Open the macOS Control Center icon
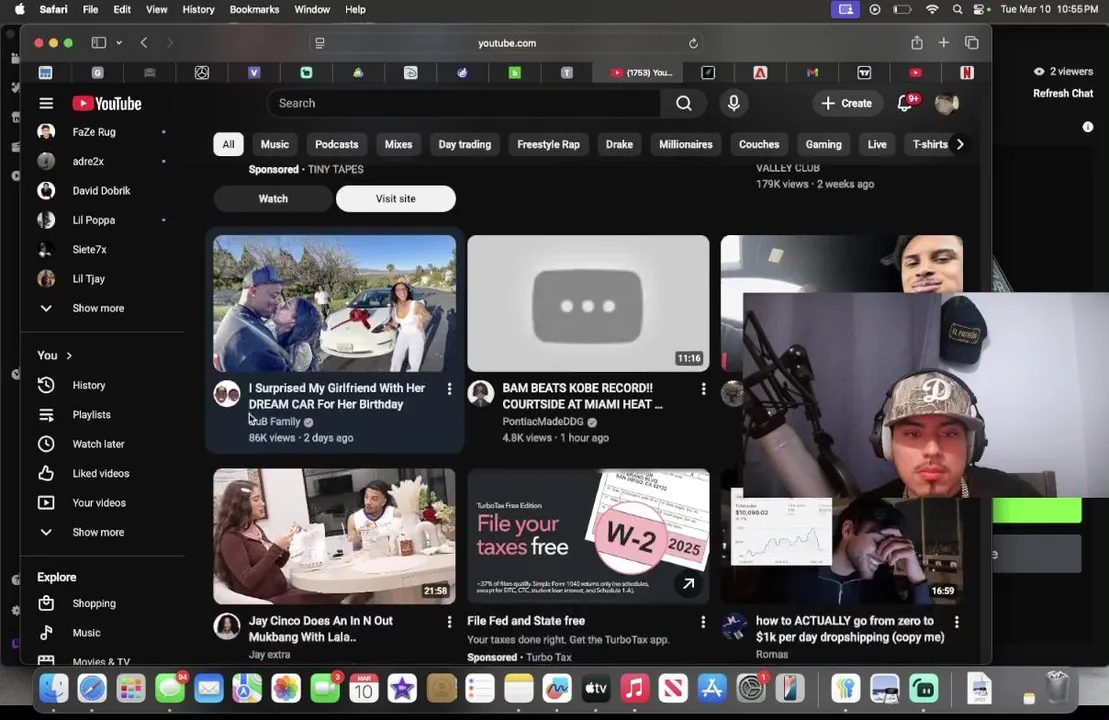Image resolution: width=1109 pixels, height=720 pixels. (x=980, y=9)
